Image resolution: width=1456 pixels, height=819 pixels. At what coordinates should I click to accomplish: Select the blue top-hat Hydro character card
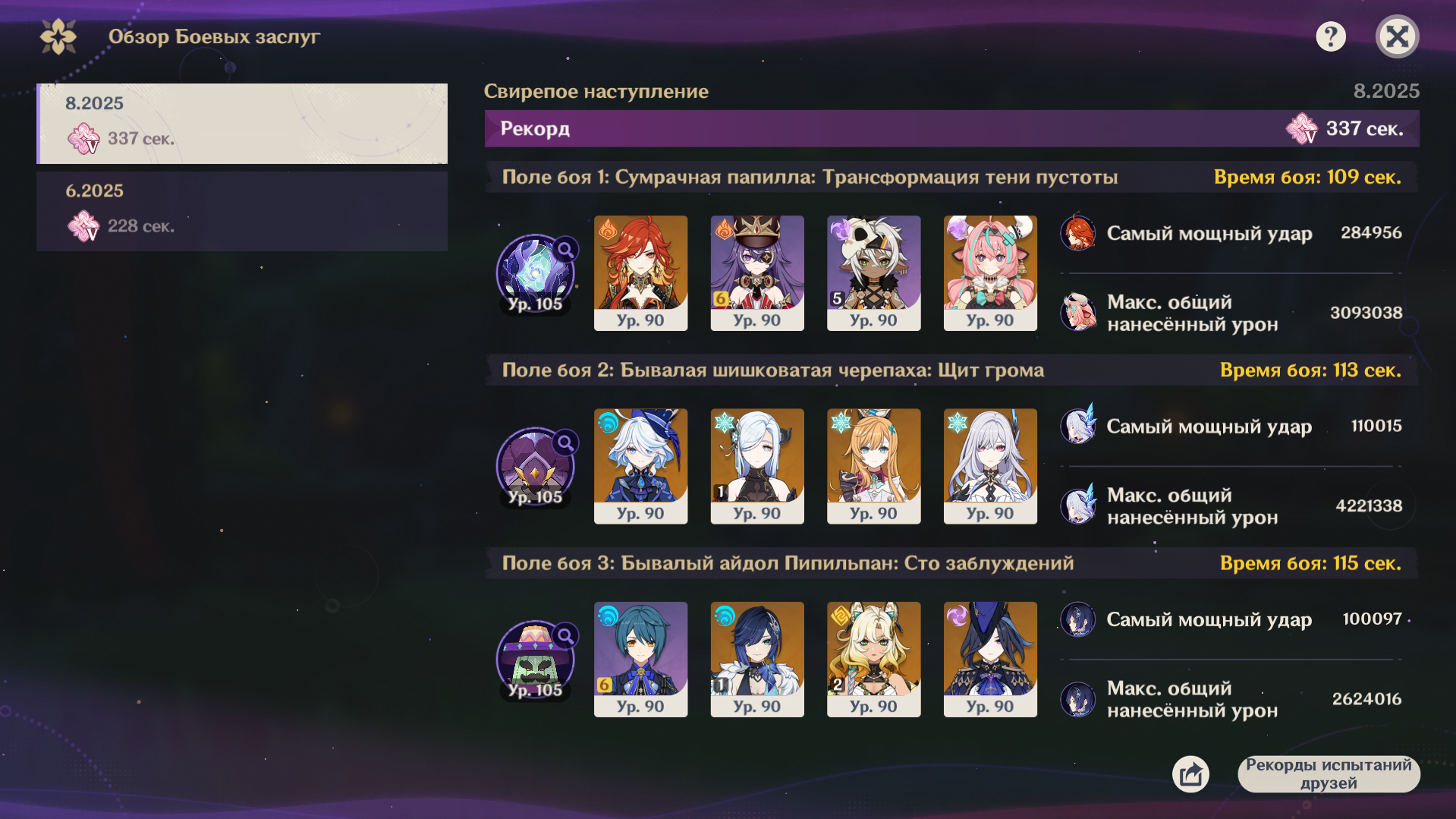(640, 466)
